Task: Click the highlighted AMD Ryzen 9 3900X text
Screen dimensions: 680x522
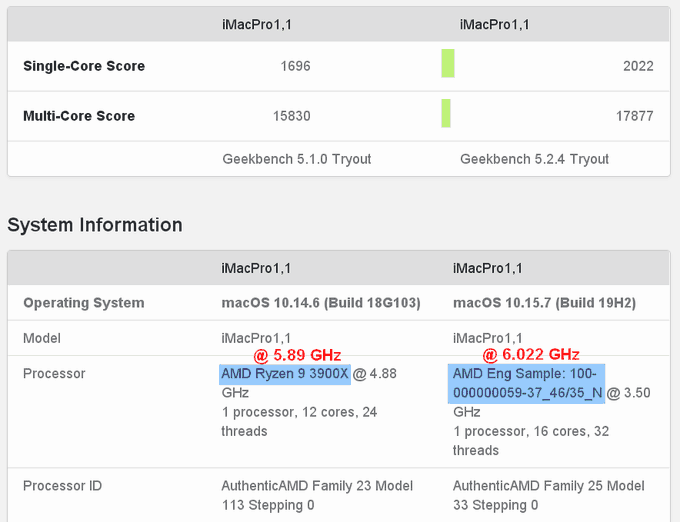Action: click(x=285, y=374)
